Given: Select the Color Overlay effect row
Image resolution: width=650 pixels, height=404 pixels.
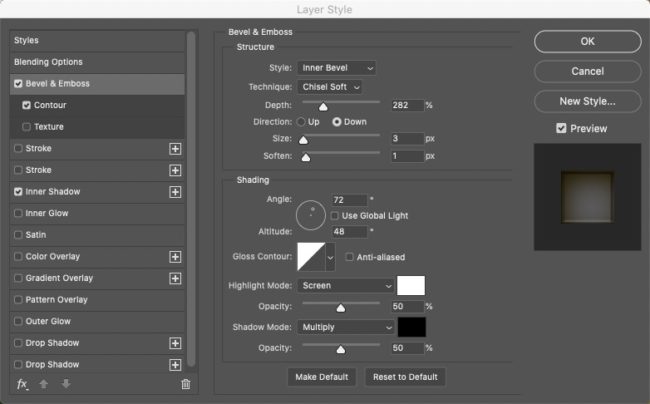Looking at the screenshot, I should point(97,256).
